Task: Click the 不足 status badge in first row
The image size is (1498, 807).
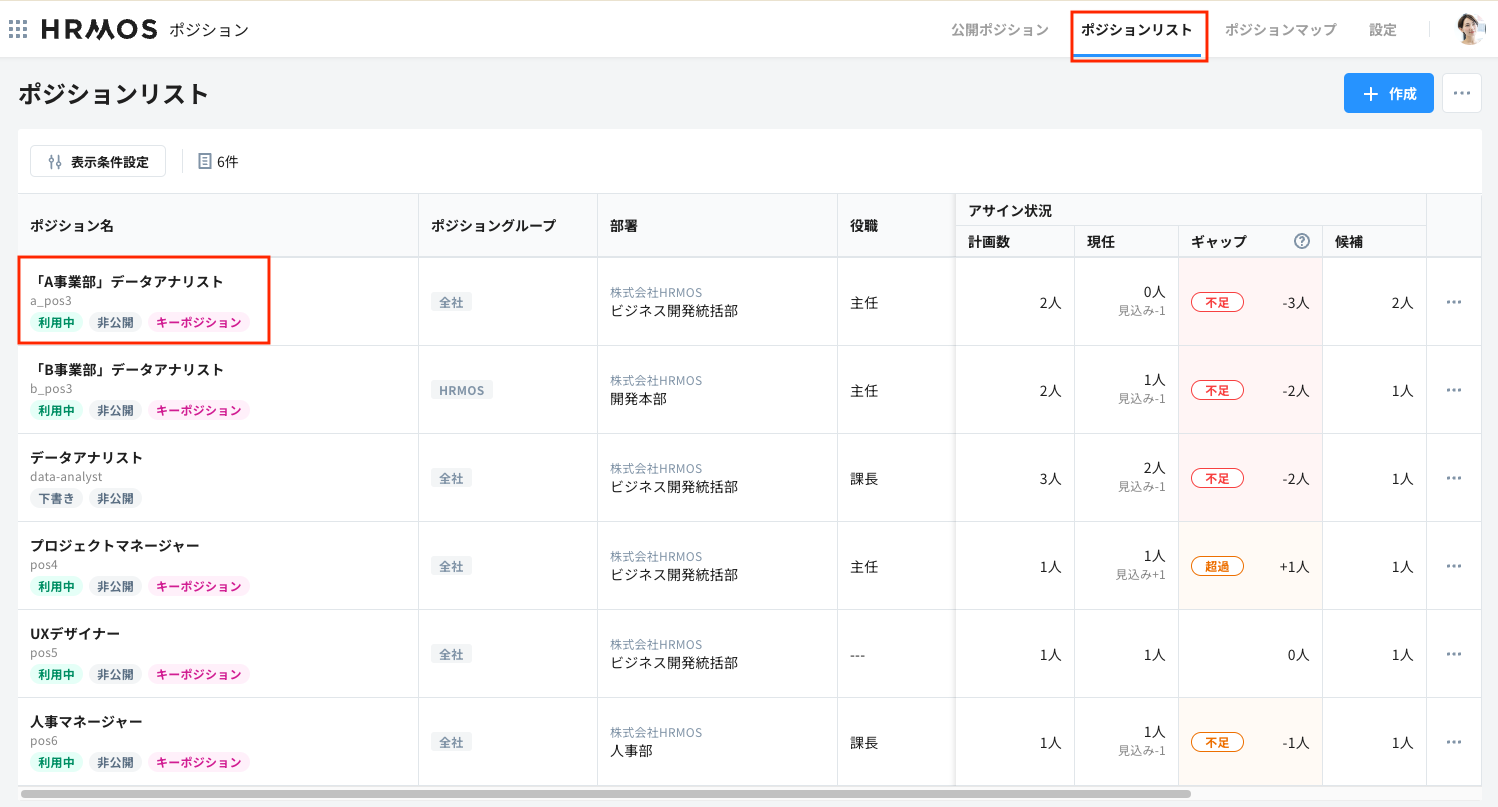Action: [x=1217, y=301]
